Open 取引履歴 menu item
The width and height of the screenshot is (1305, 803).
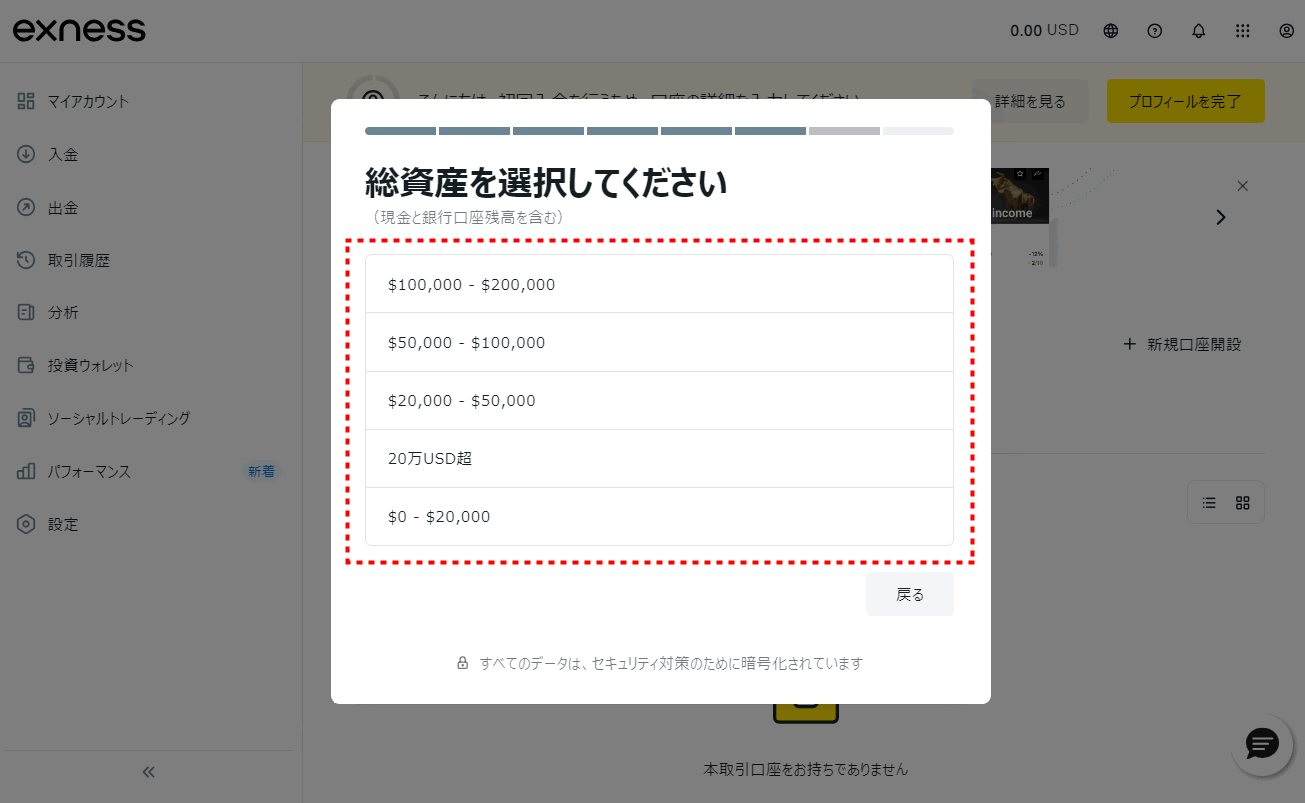point(79,260)
